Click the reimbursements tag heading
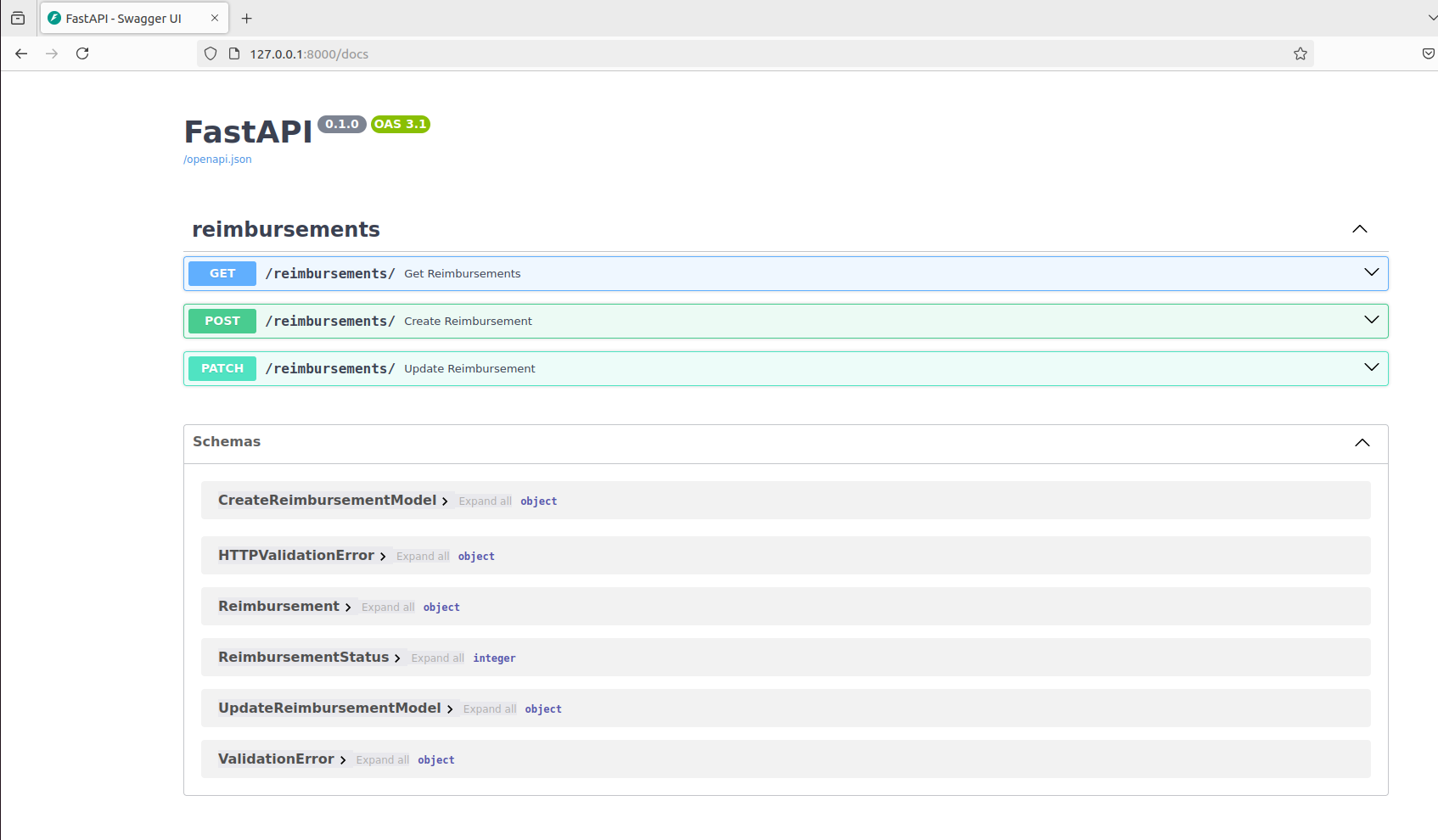 pos(286,229)
